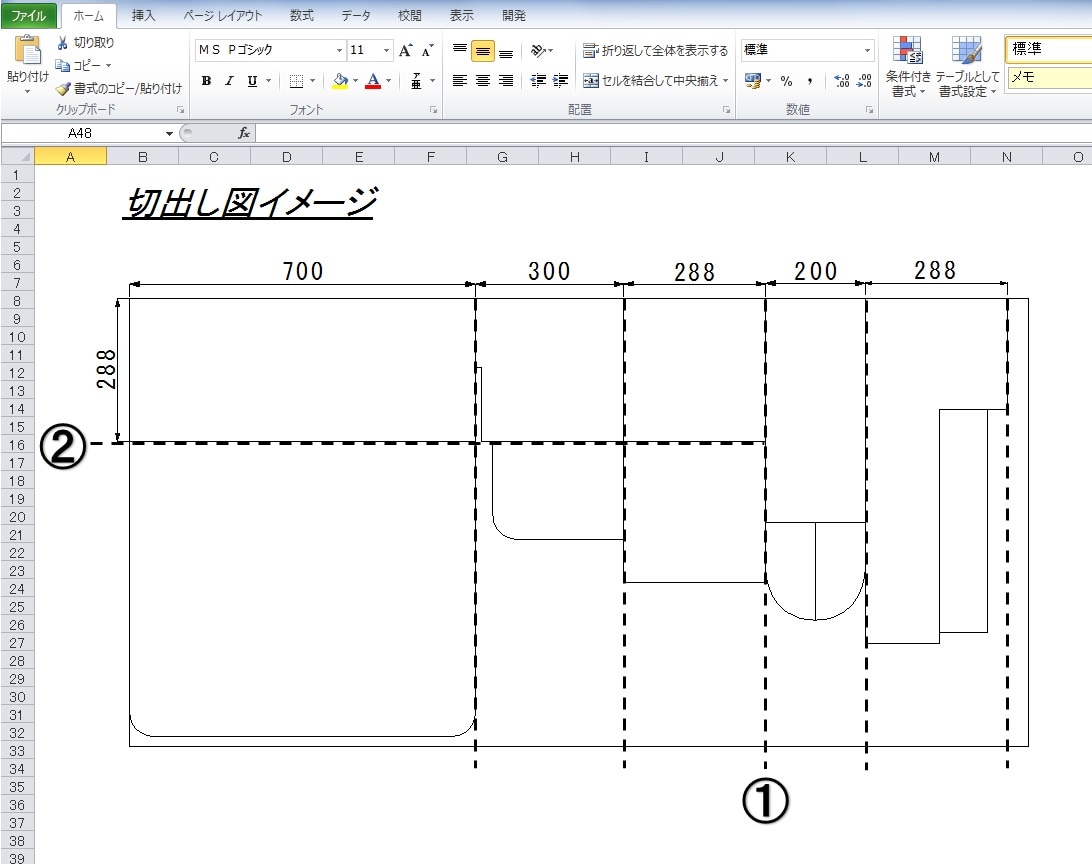1092x864 pixels.
Task: Click into the formula bar
Action: (673, 133)
